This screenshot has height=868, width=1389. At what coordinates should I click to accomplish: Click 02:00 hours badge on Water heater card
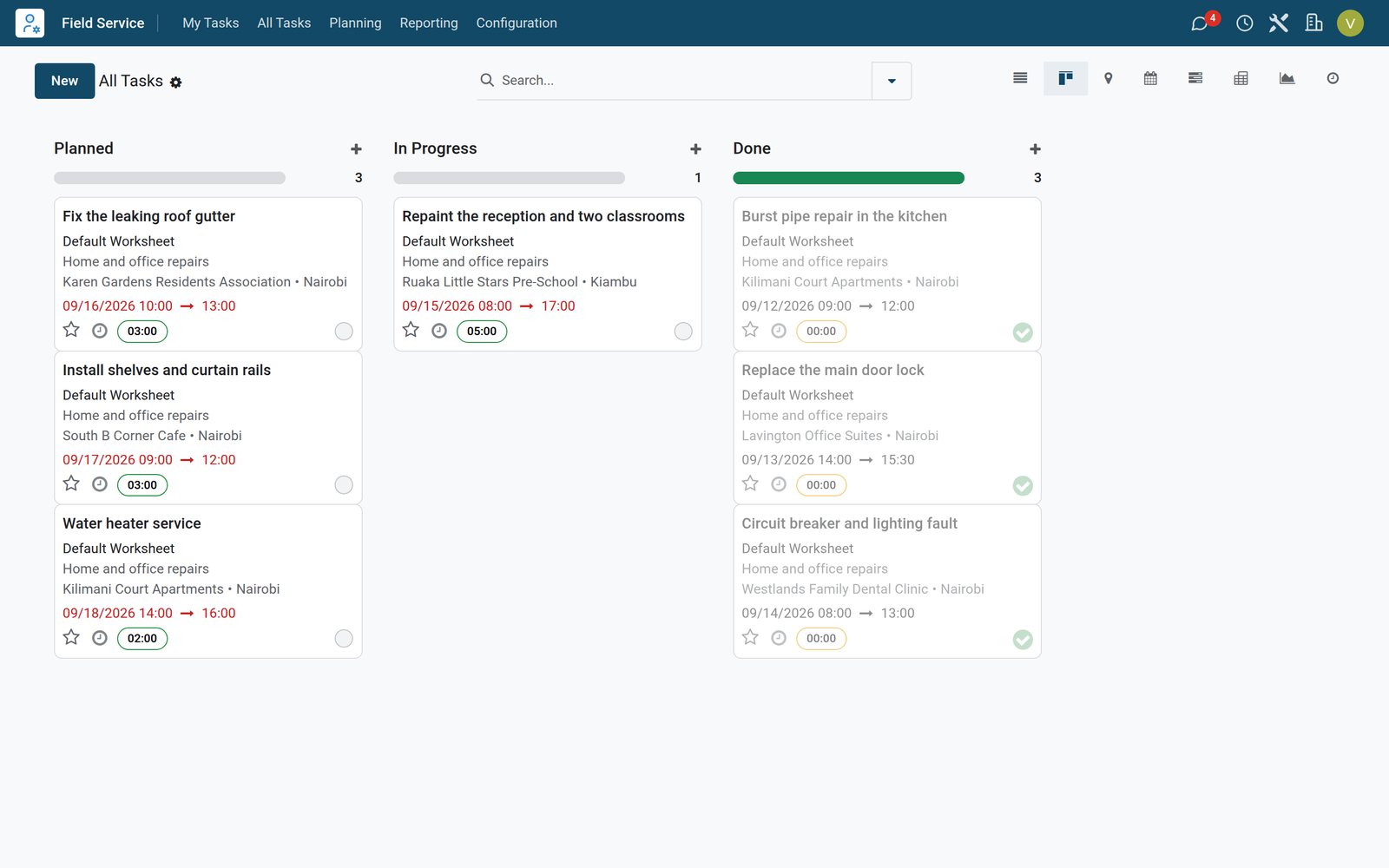pos(142,639)
